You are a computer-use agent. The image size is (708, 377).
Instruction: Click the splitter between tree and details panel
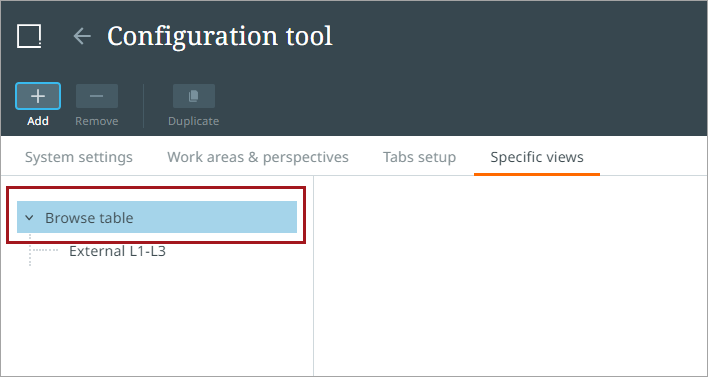[313, 275]
